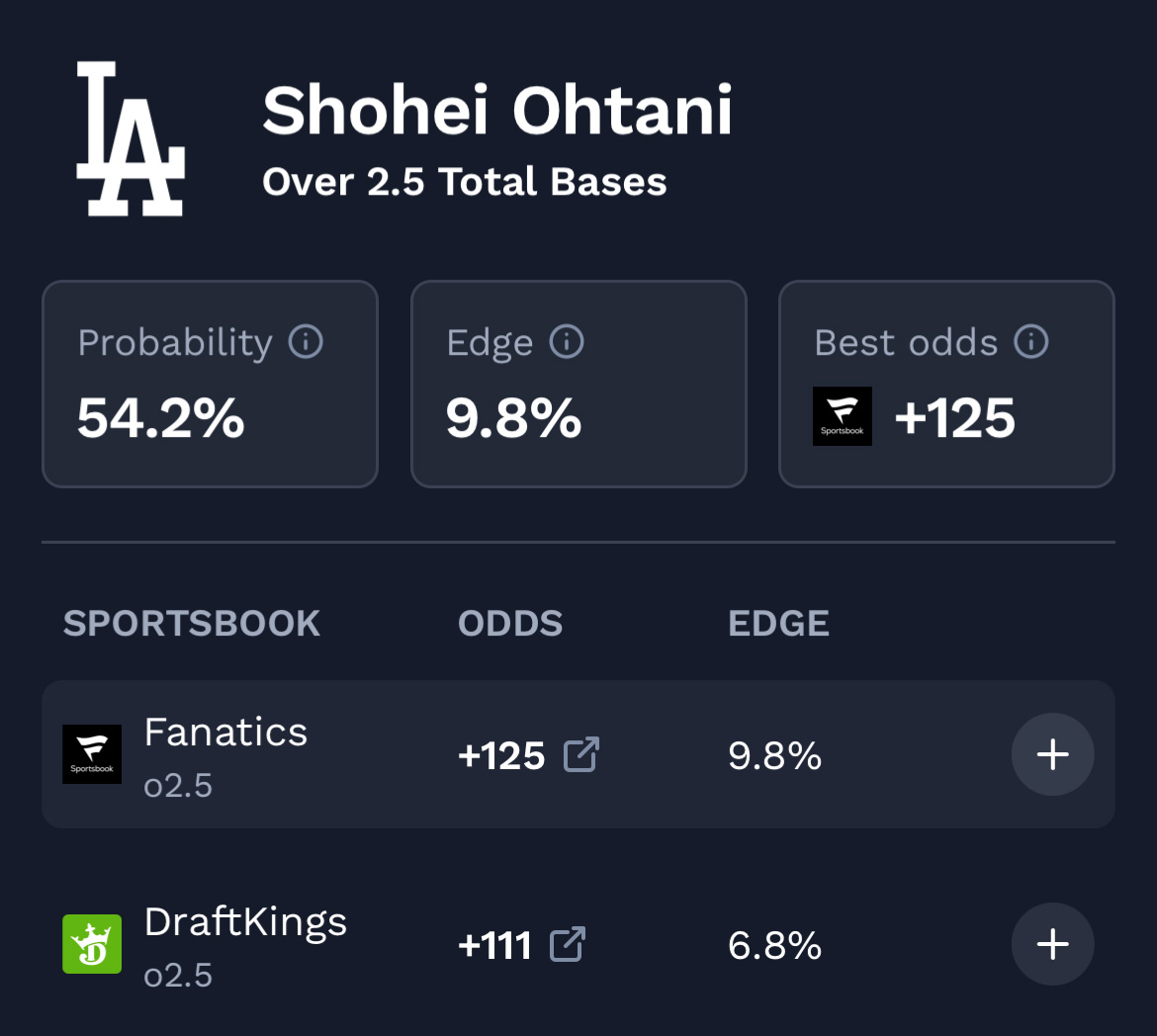Click the Over 2.5 Total Bases label

coord(464,182)
